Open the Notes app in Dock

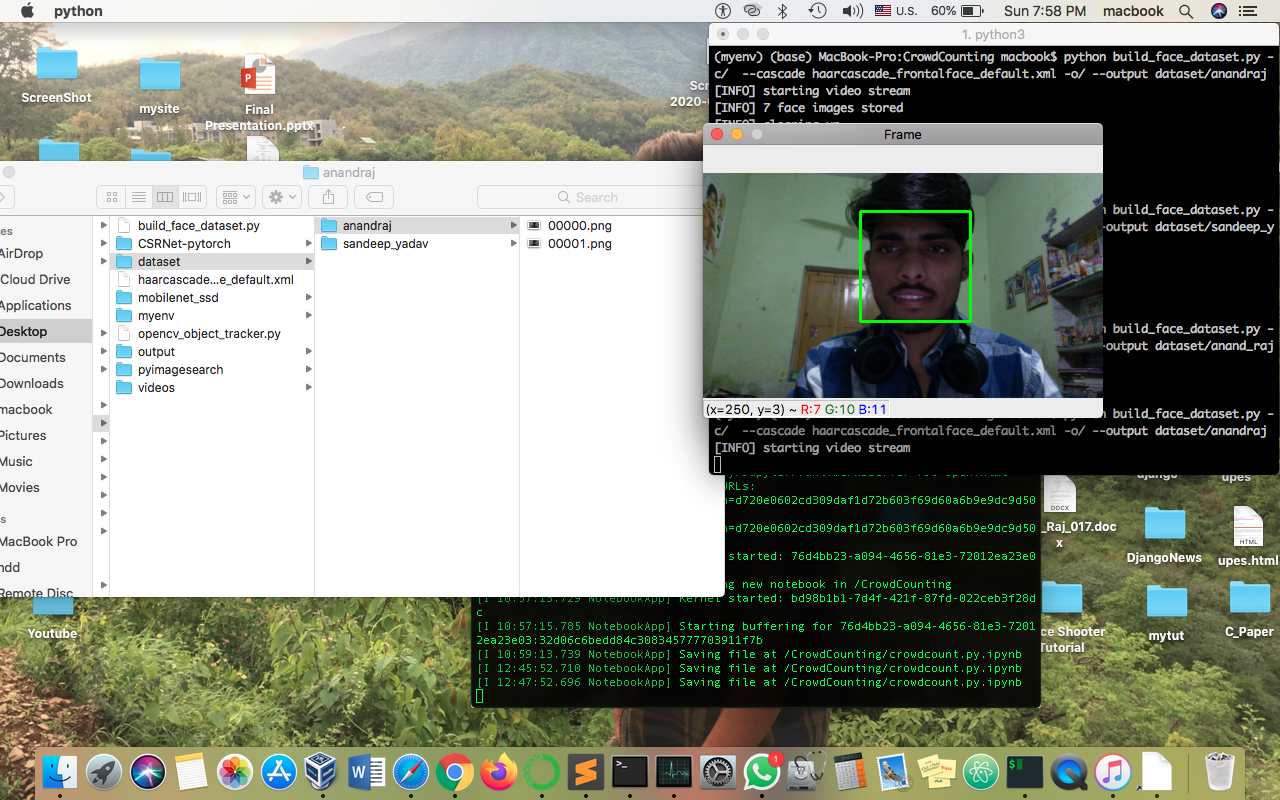[191, 771]
